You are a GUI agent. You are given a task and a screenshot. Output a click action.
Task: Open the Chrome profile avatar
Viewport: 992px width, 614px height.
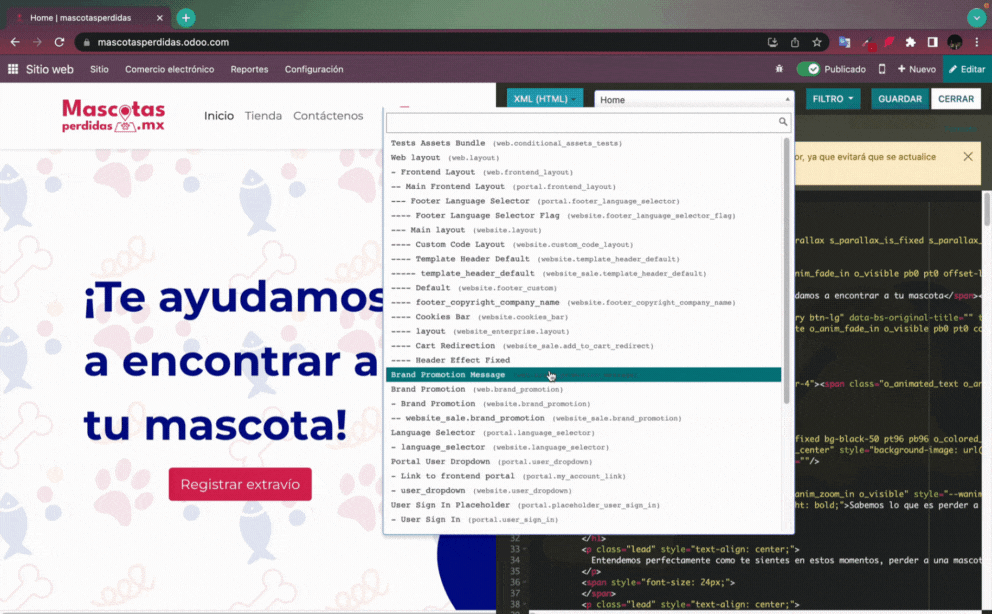(955, 42)
